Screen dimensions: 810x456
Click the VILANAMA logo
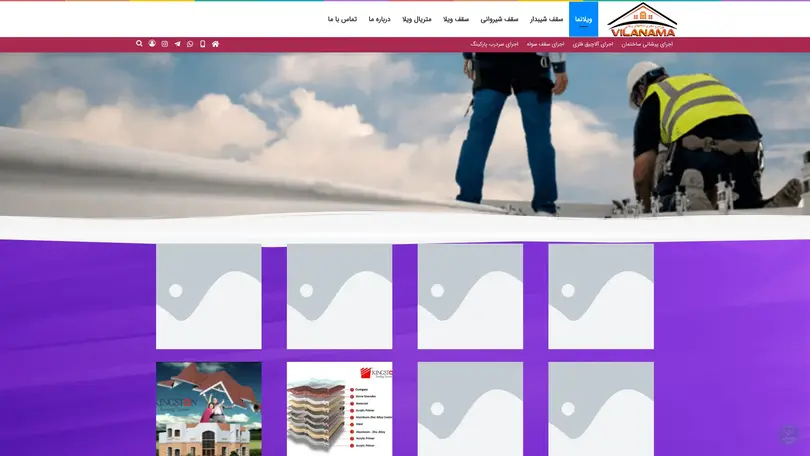(x=642, y=20)
